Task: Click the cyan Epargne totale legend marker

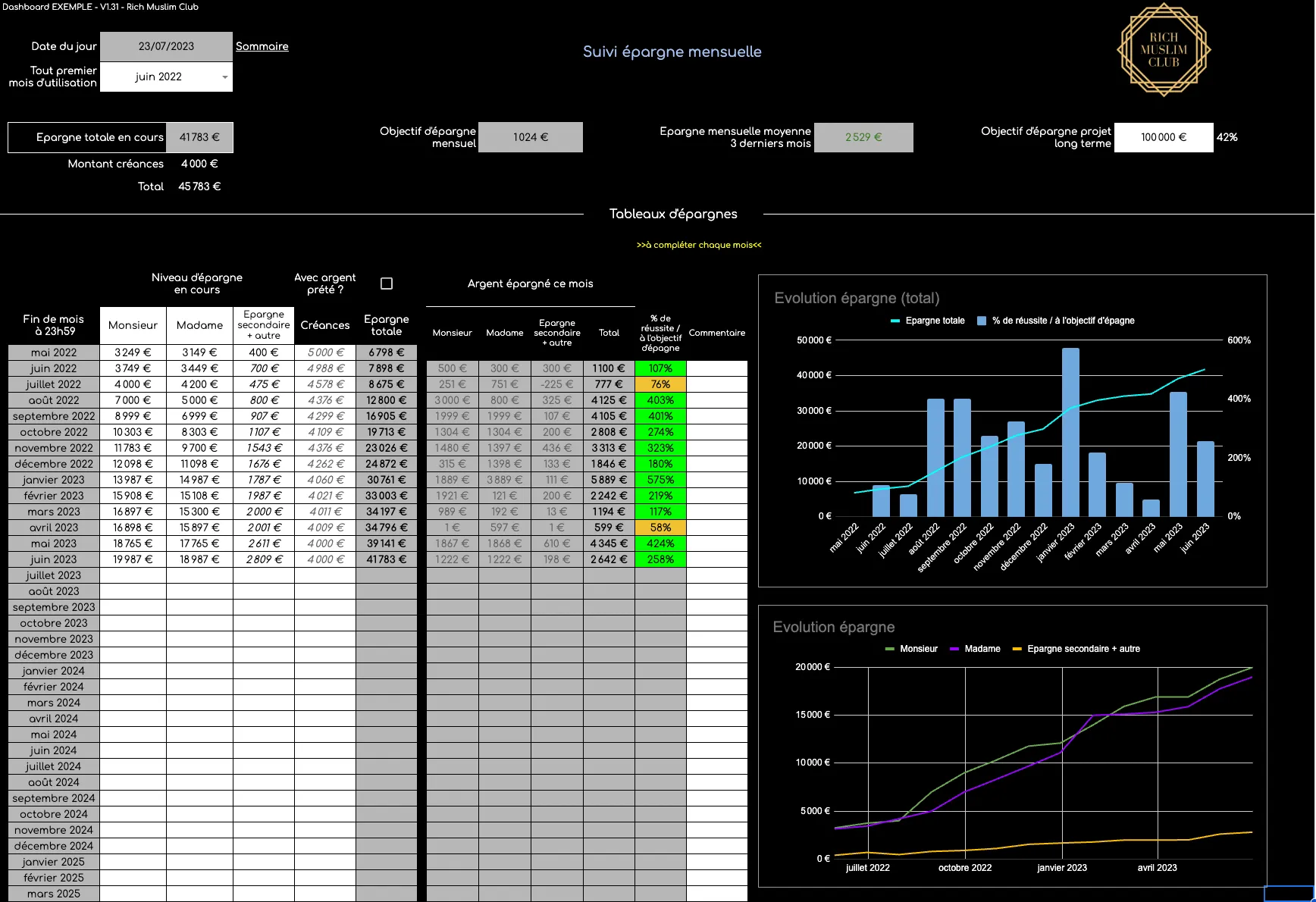Action: tap(895, 321)
